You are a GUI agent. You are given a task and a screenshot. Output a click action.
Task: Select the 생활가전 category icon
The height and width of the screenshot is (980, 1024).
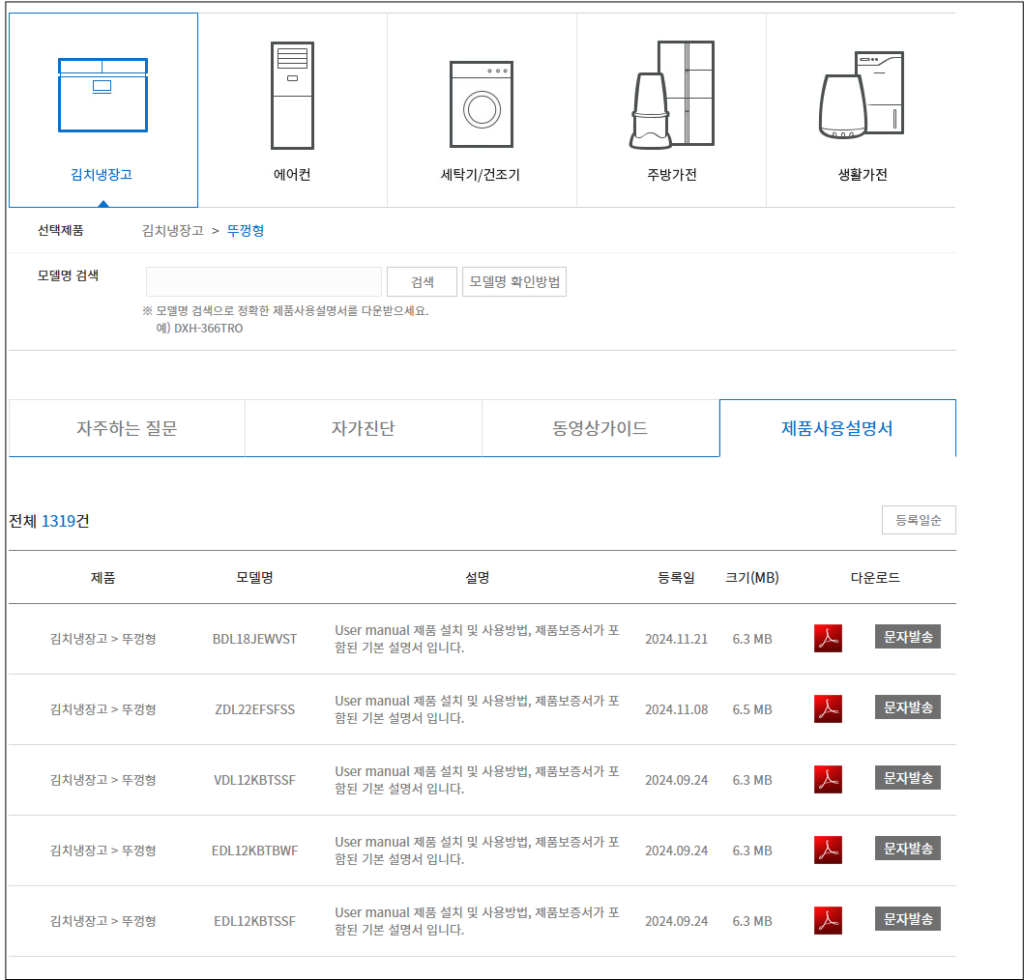tap(862, 95)
